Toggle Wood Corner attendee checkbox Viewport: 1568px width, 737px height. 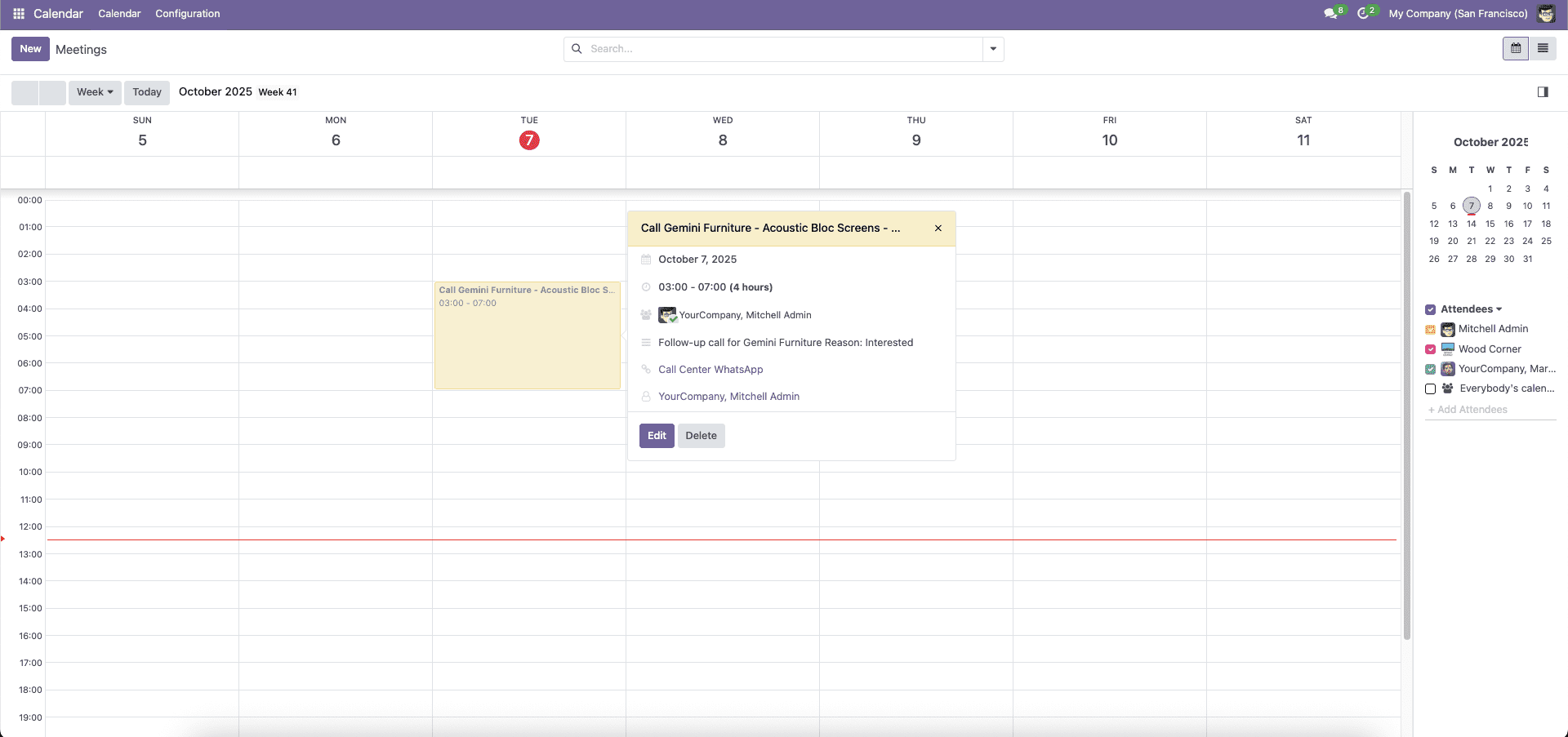coord(1430,349)
